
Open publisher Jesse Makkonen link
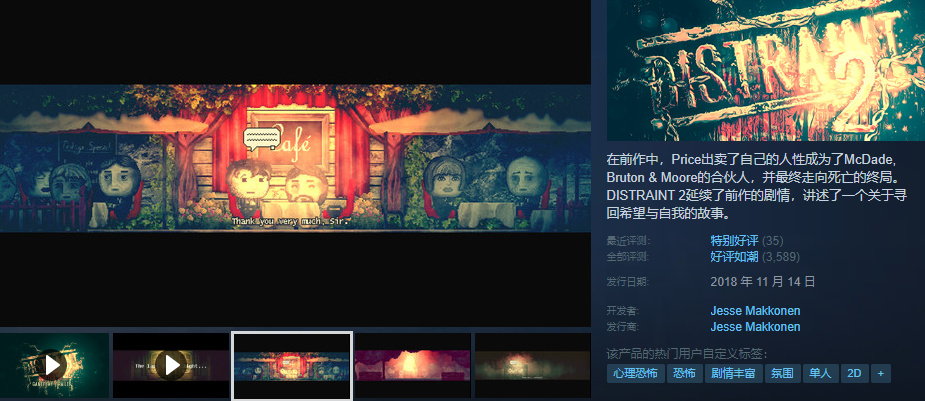click(755, 327)
